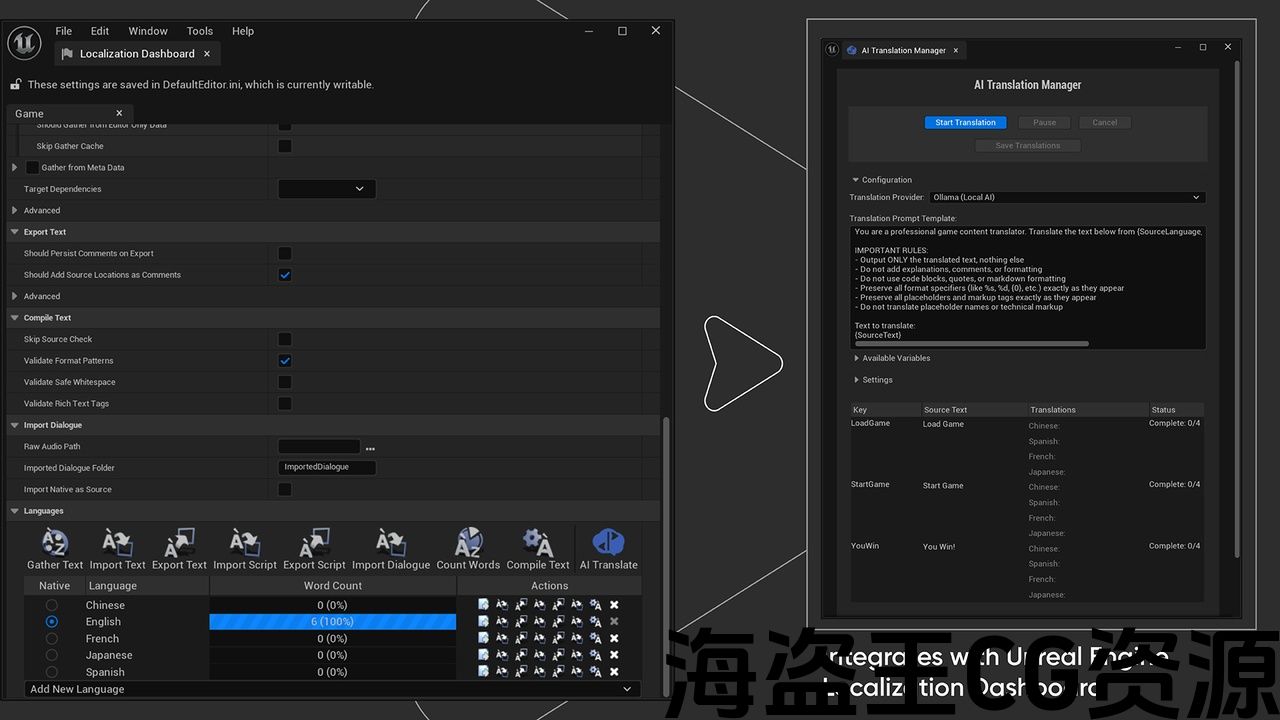Open the File menu

(64, 31)
